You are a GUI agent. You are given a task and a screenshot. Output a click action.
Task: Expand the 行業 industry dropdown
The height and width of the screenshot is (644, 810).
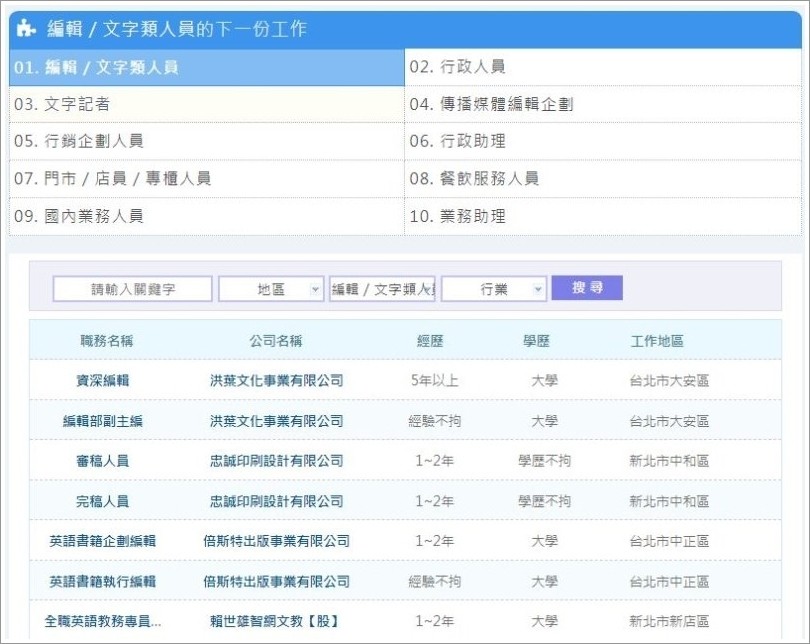pos(494,289)
